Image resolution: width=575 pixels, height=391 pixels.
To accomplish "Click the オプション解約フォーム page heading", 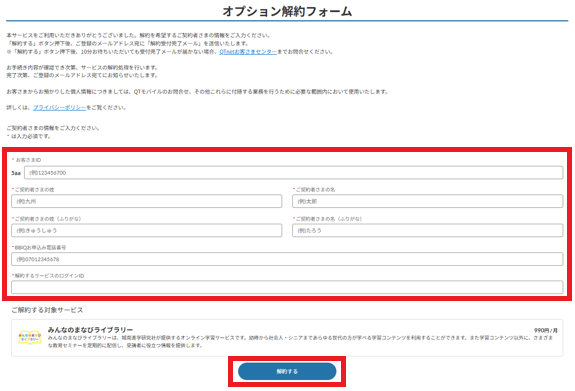I will coord(287,11).
